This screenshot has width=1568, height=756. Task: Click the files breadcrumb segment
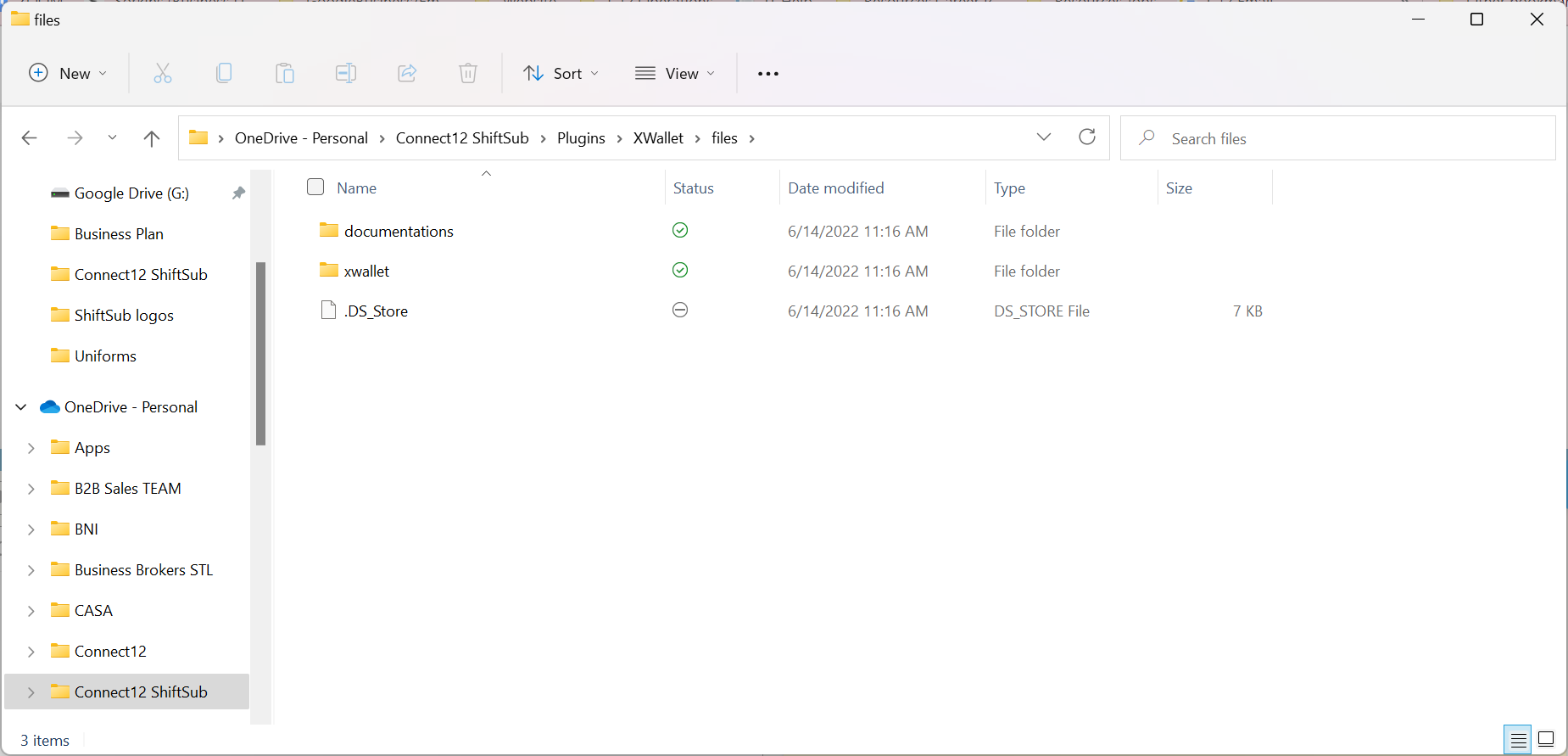point(724,138)
